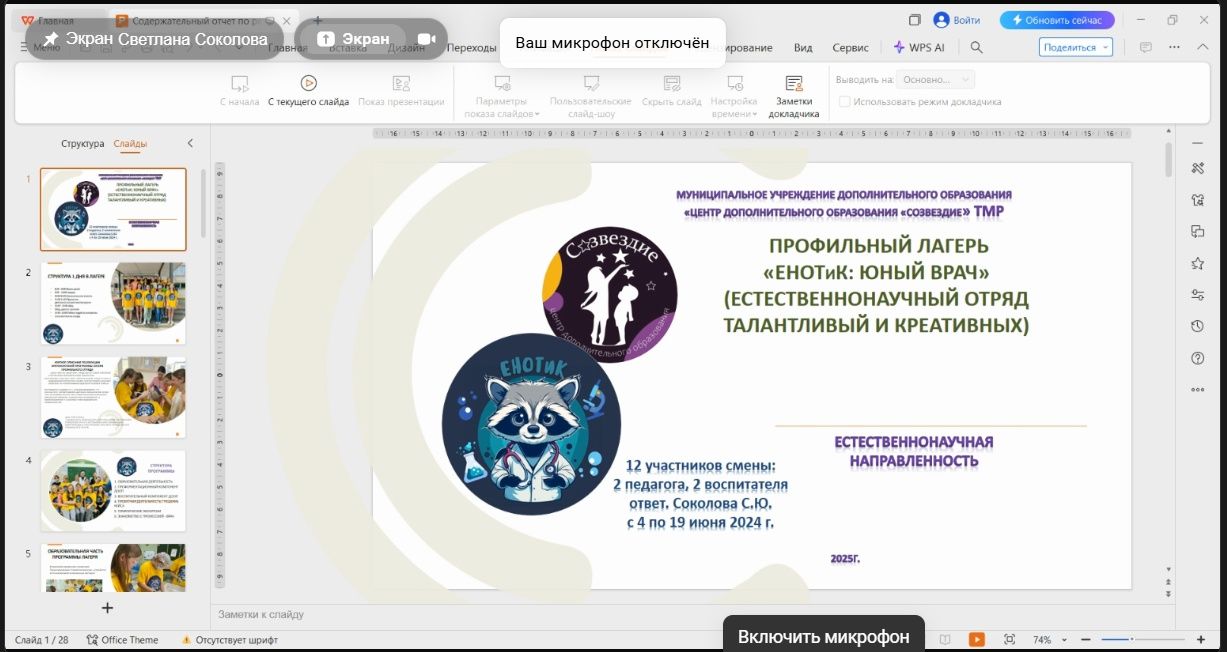Switch to reading view in status bar

pos(945,639)
